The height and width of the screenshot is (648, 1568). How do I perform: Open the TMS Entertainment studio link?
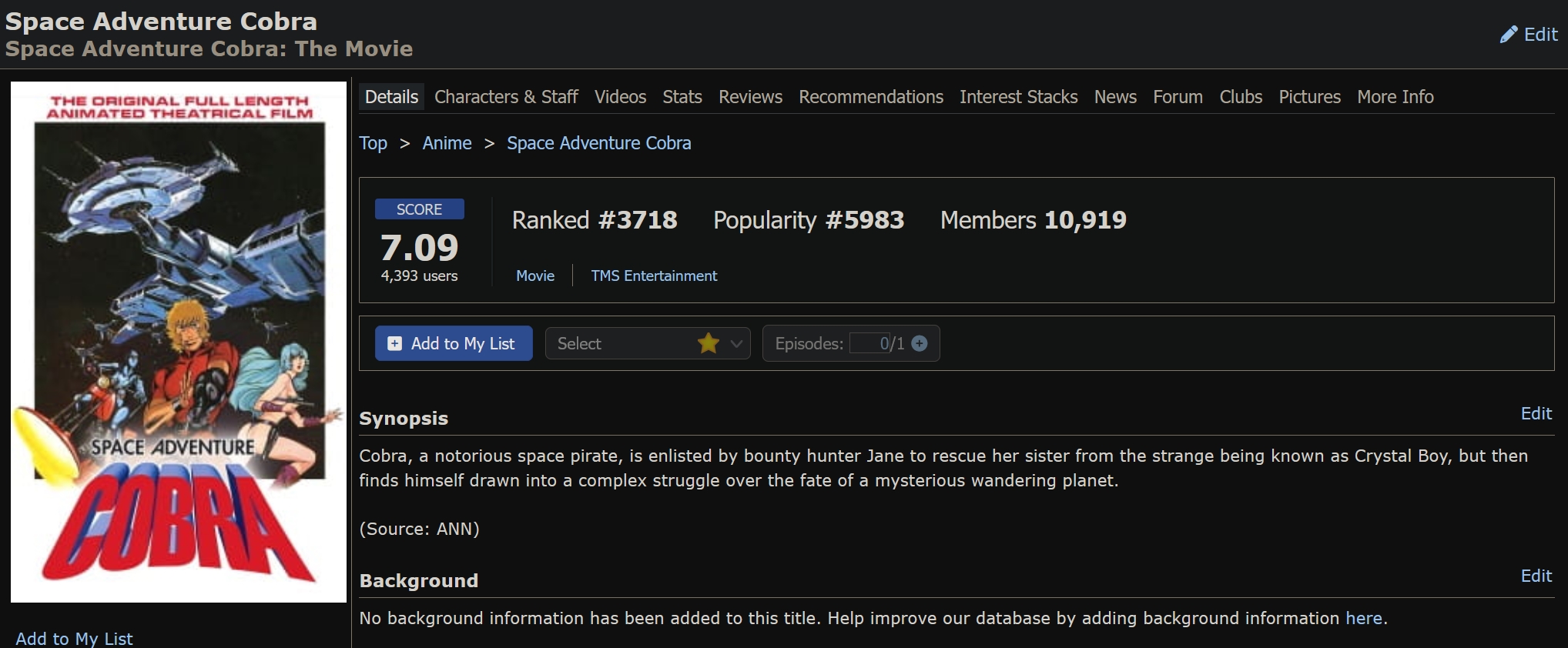click(654, 276)
